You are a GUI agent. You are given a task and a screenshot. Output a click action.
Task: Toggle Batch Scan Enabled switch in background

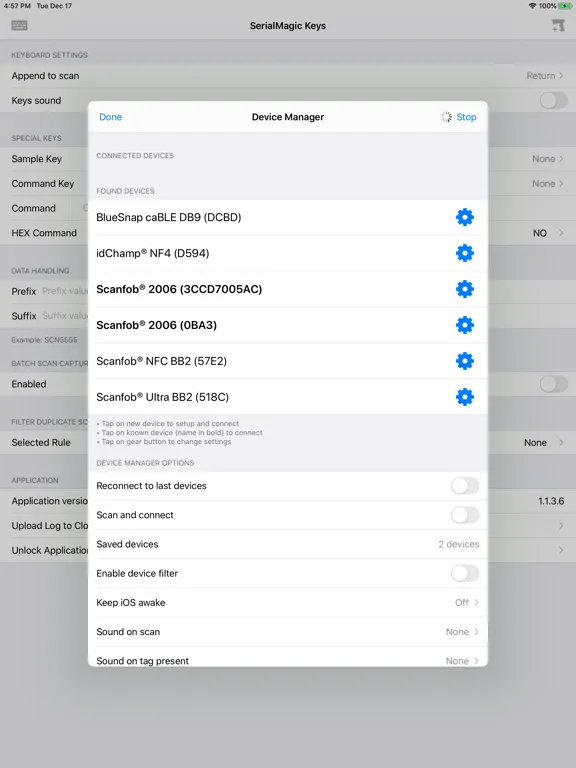(x=553, y=384)
